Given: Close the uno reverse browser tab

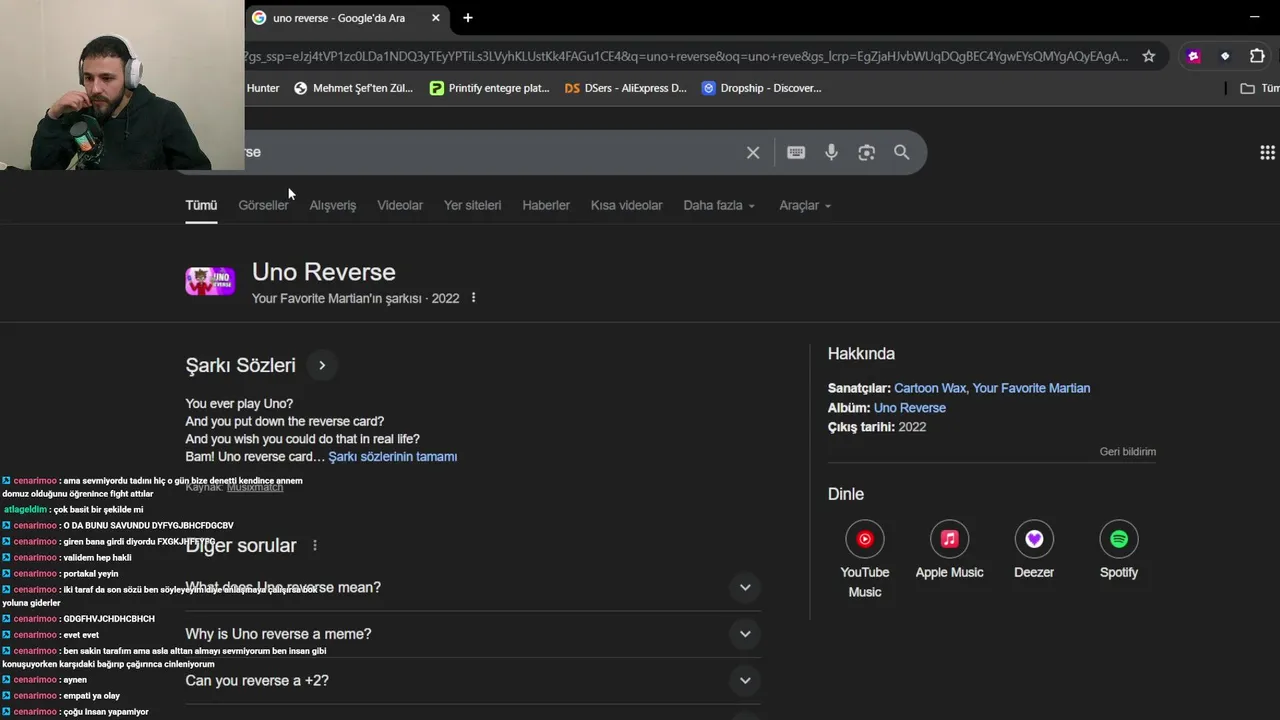Looking at the screenshot, I should point(436,17).
